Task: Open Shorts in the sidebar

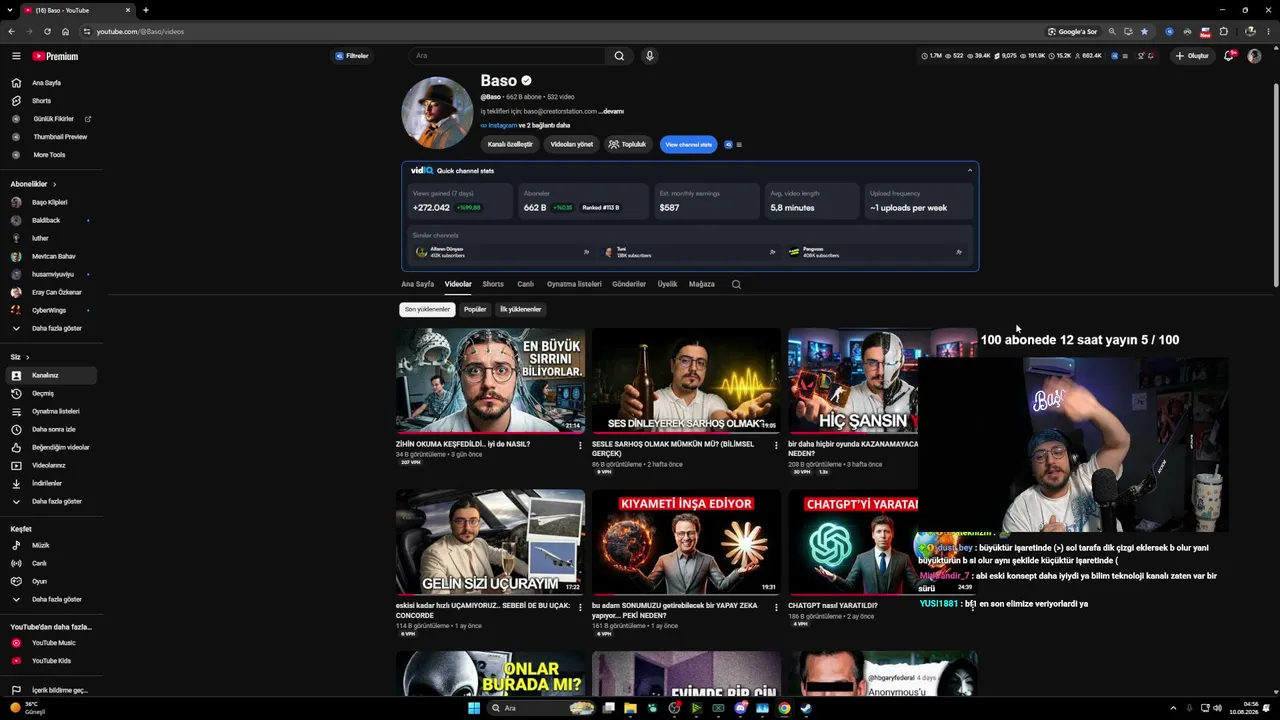Action: coord(51,101)
